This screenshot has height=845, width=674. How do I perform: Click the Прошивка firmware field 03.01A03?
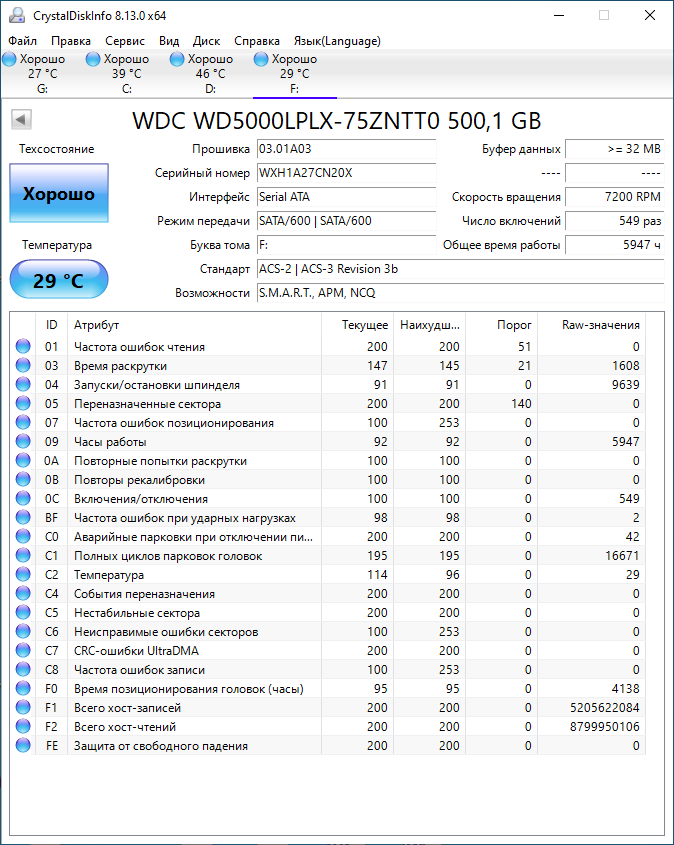346,149
